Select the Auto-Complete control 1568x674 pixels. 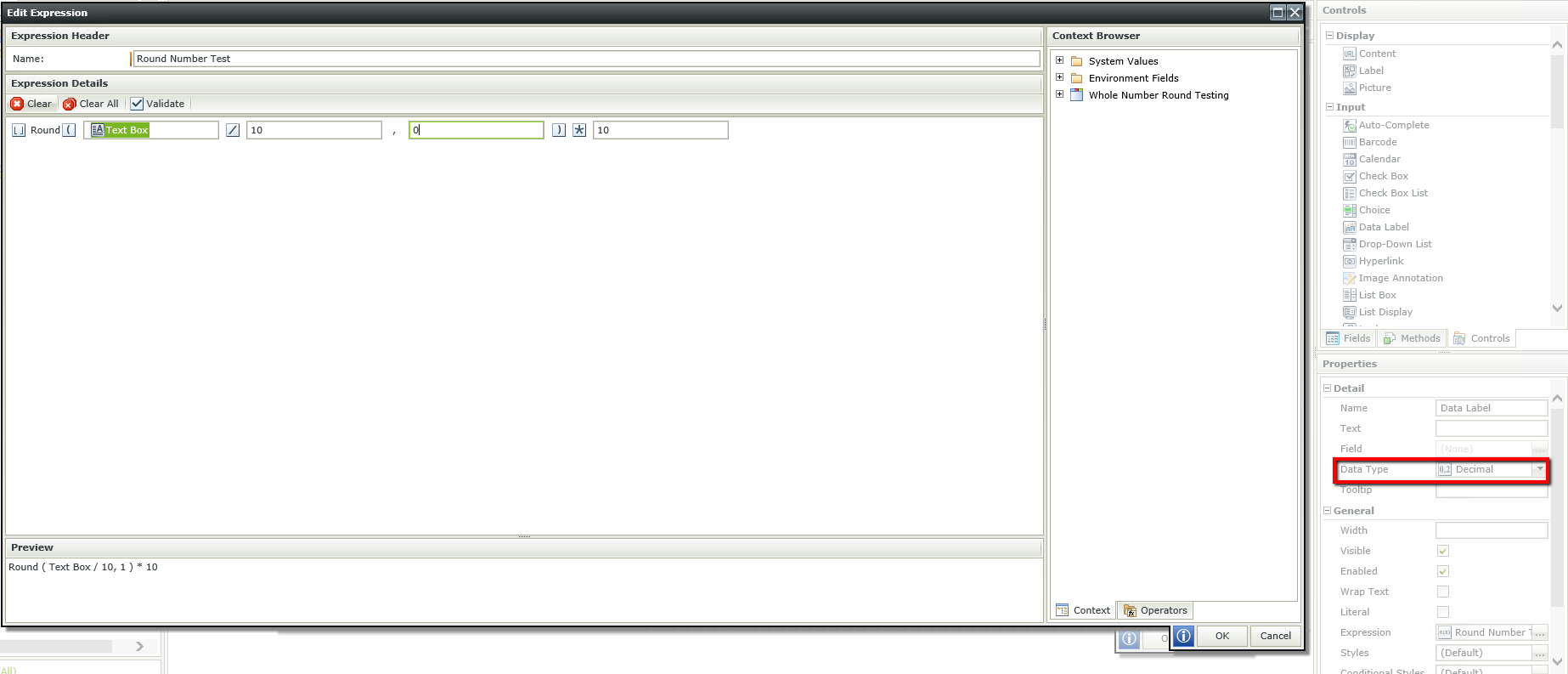coord(1386,125)
